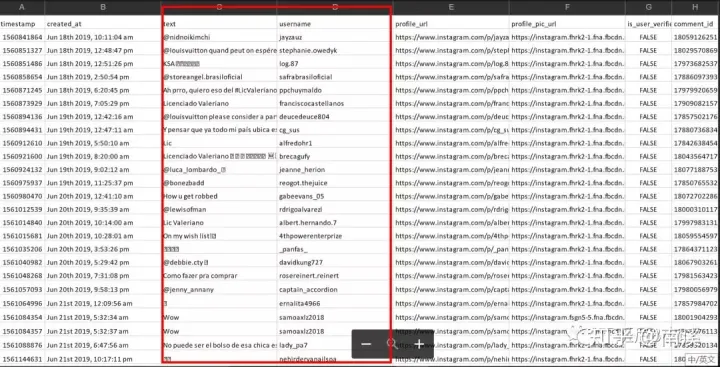
Task: Click timestamp cell 1560841864
Action: point(22,37)
